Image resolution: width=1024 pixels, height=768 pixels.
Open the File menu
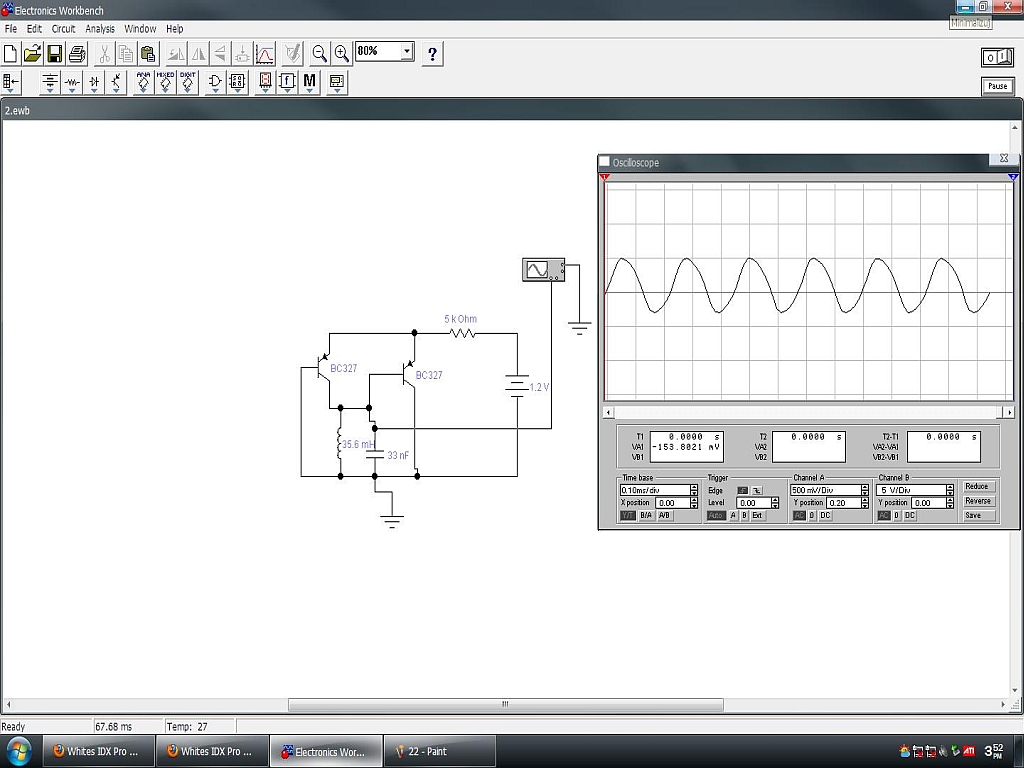pyautogui.click(x=11, y=29)
